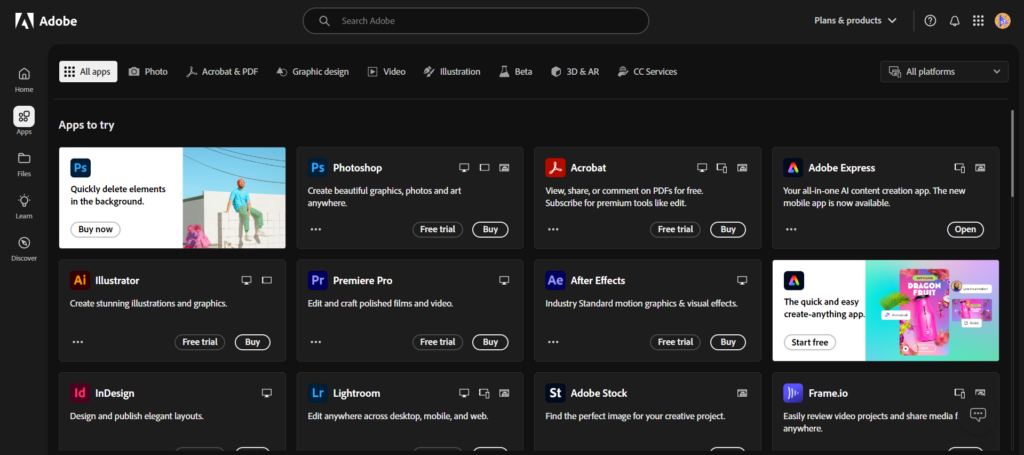This screenshot has height=455, width=1024.
Task: Open the chat support bubble icon
Action: pos(978,414)
